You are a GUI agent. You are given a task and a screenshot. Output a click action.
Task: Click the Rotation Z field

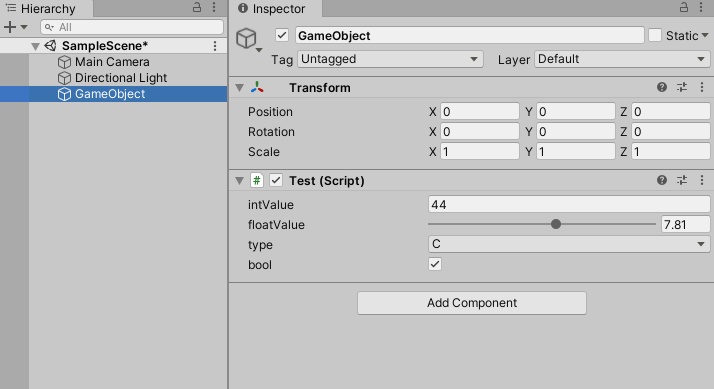click(x=671, y=132)
